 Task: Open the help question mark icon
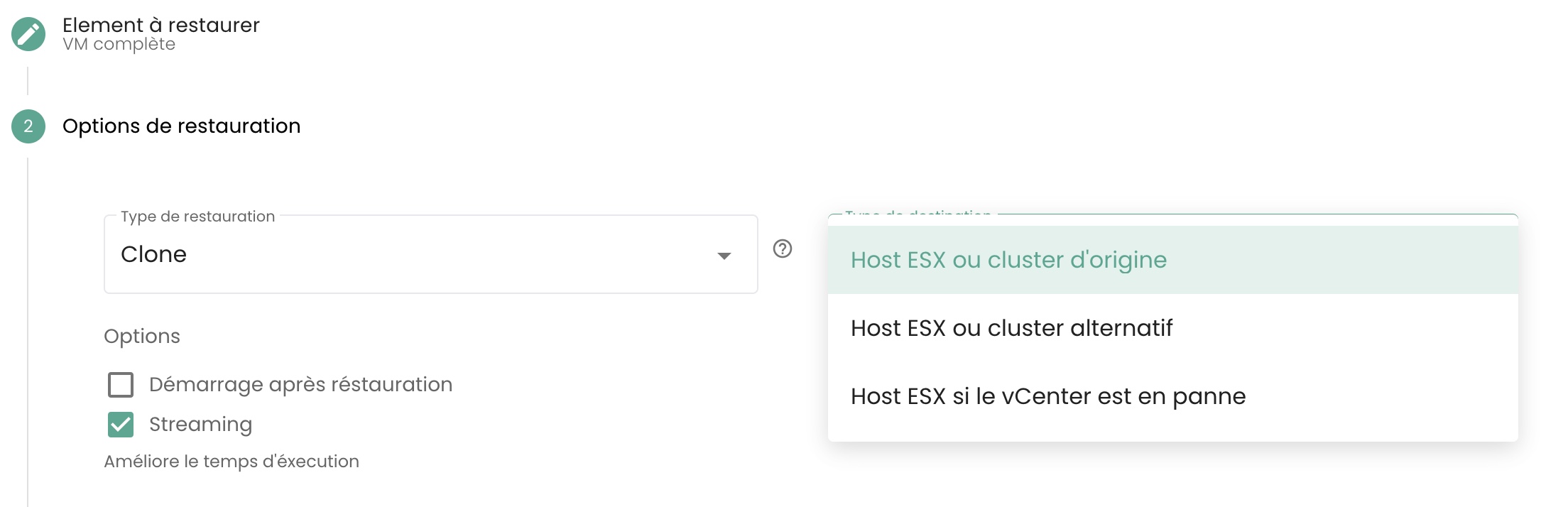782,249
